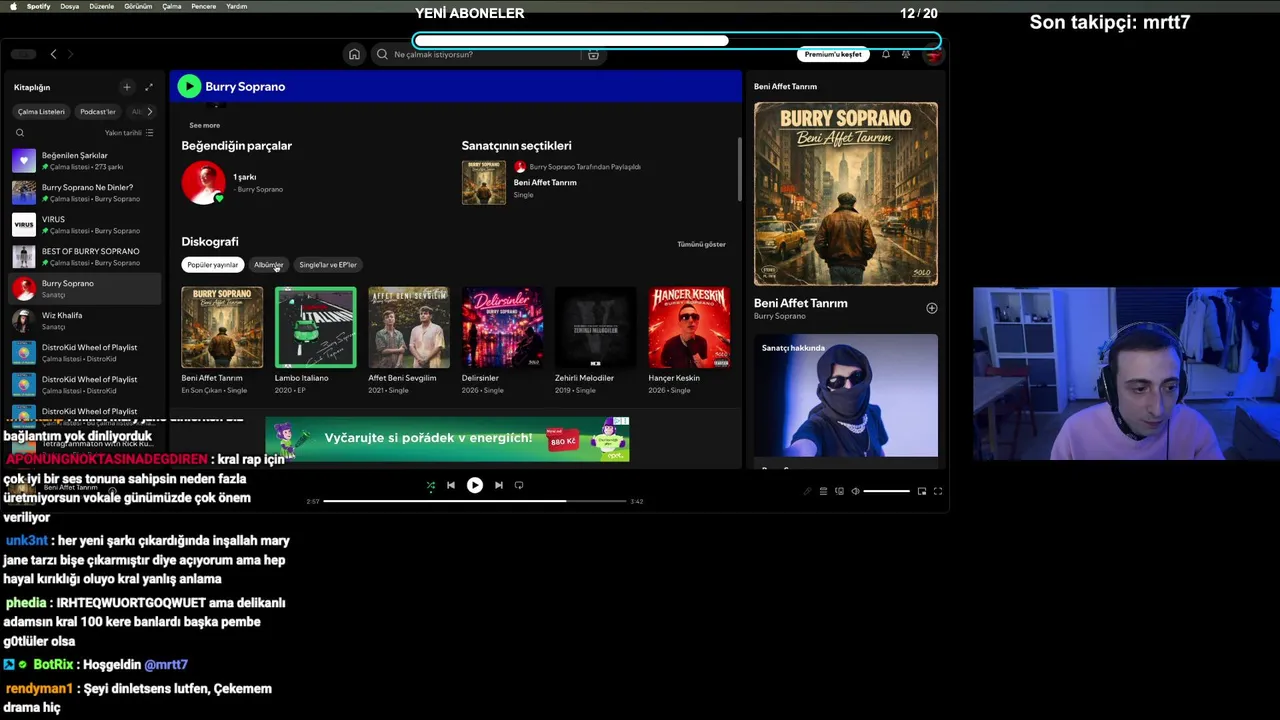The height and width of the screenshot is (720, 1280).
Task: Toggle shuffle in the player bar
Action: tap(431, 485)
